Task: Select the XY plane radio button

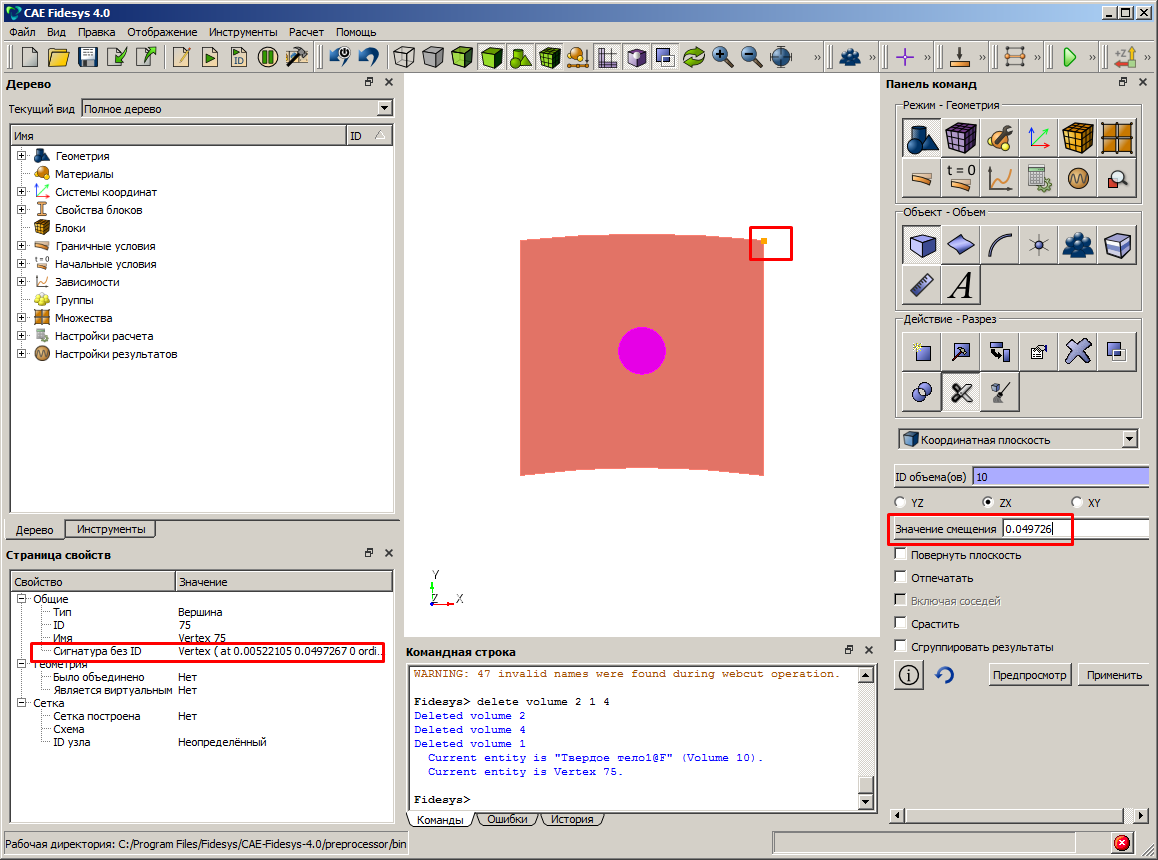Action: tap(1077, 502)
